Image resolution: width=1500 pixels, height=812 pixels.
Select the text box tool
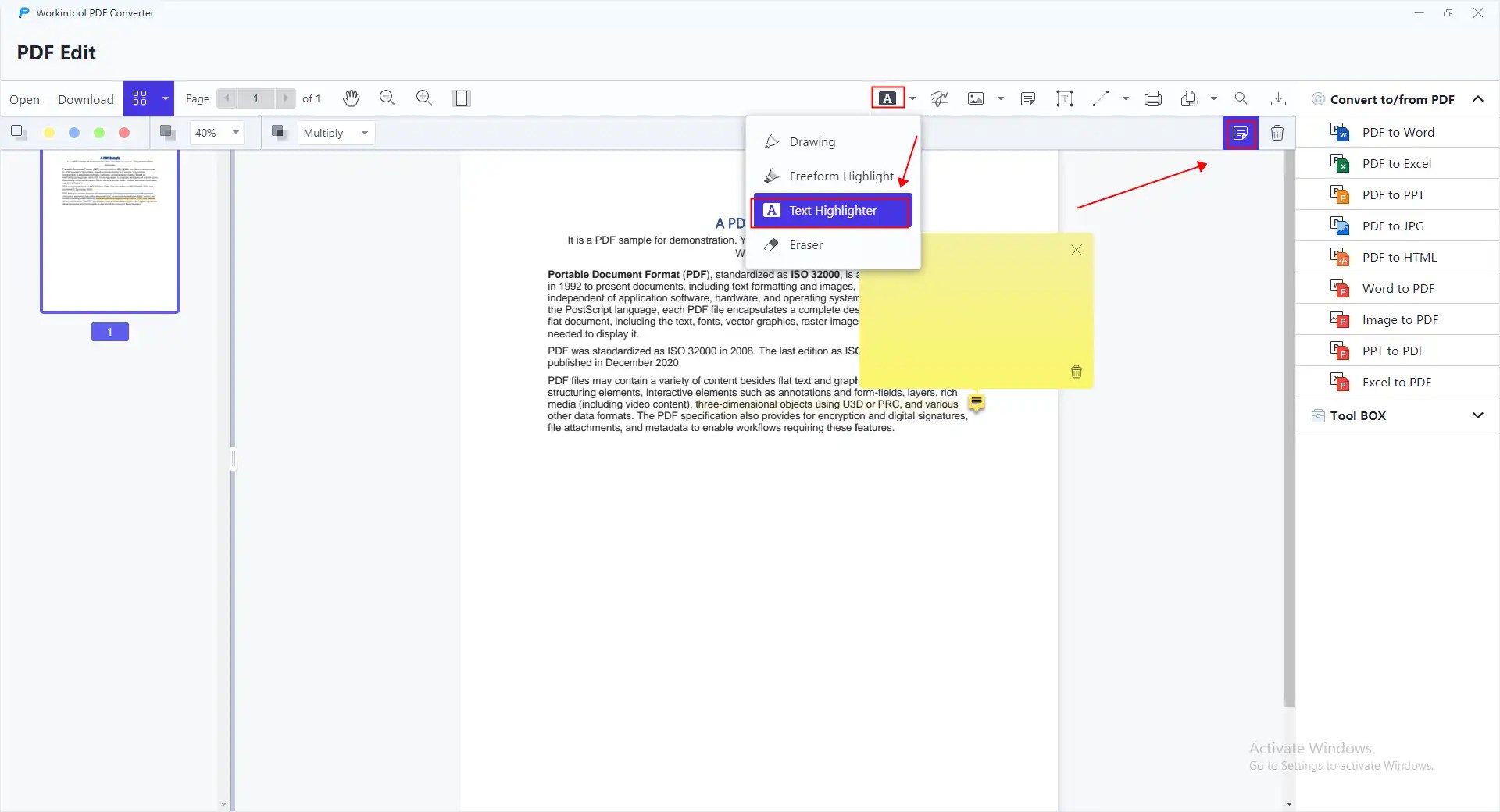[1065, 98]
